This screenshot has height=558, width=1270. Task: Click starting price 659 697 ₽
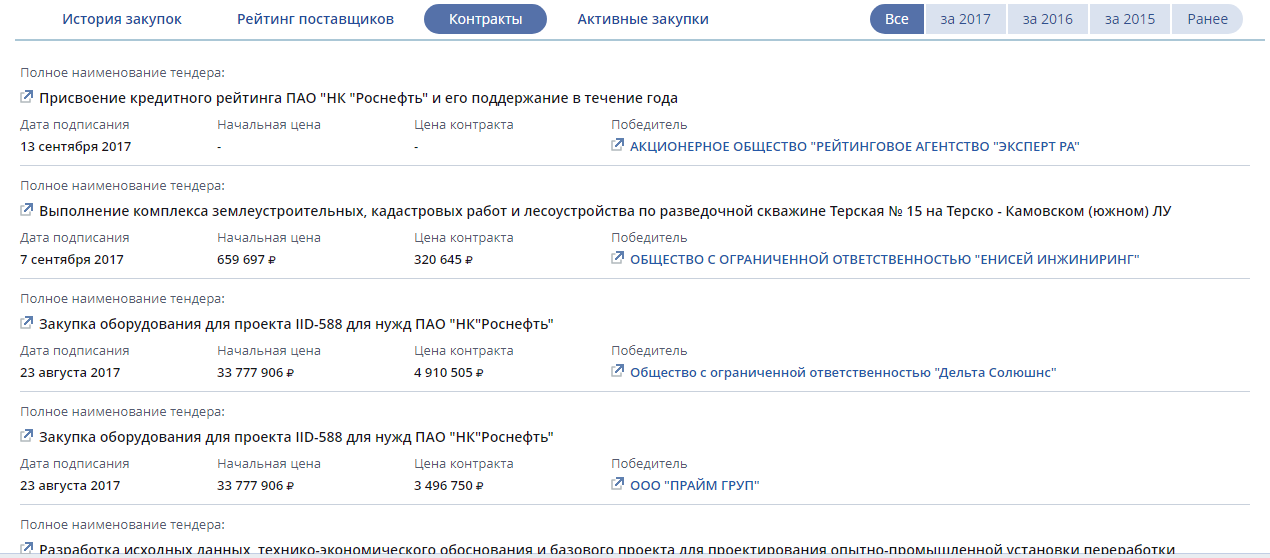[x=246, y=259]
